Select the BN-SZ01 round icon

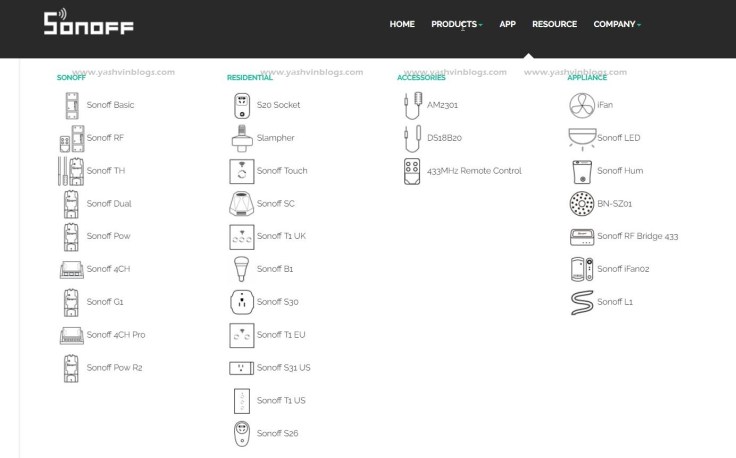point(581,204)
